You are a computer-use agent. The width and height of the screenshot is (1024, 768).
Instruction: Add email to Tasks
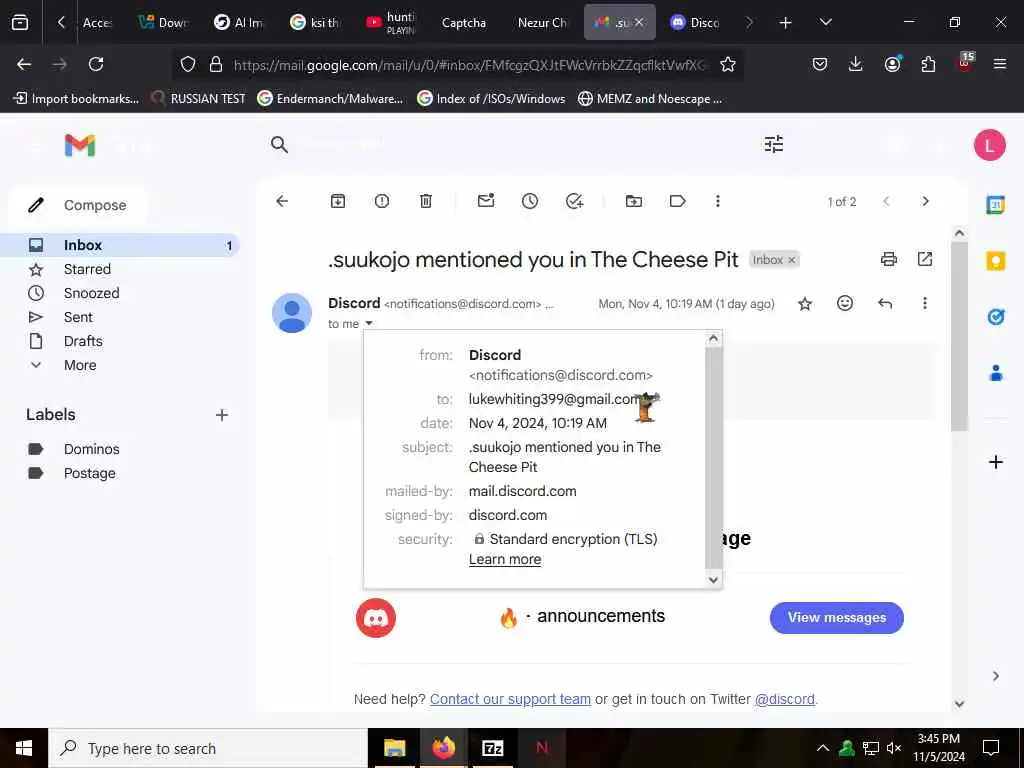574,201
